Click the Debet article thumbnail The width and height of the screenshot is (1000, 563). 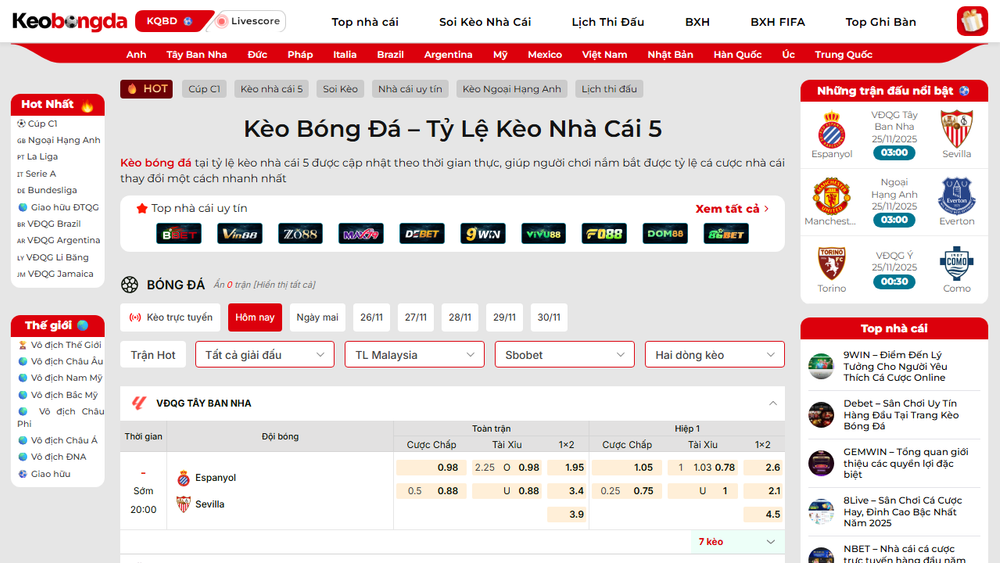point(821,415)
